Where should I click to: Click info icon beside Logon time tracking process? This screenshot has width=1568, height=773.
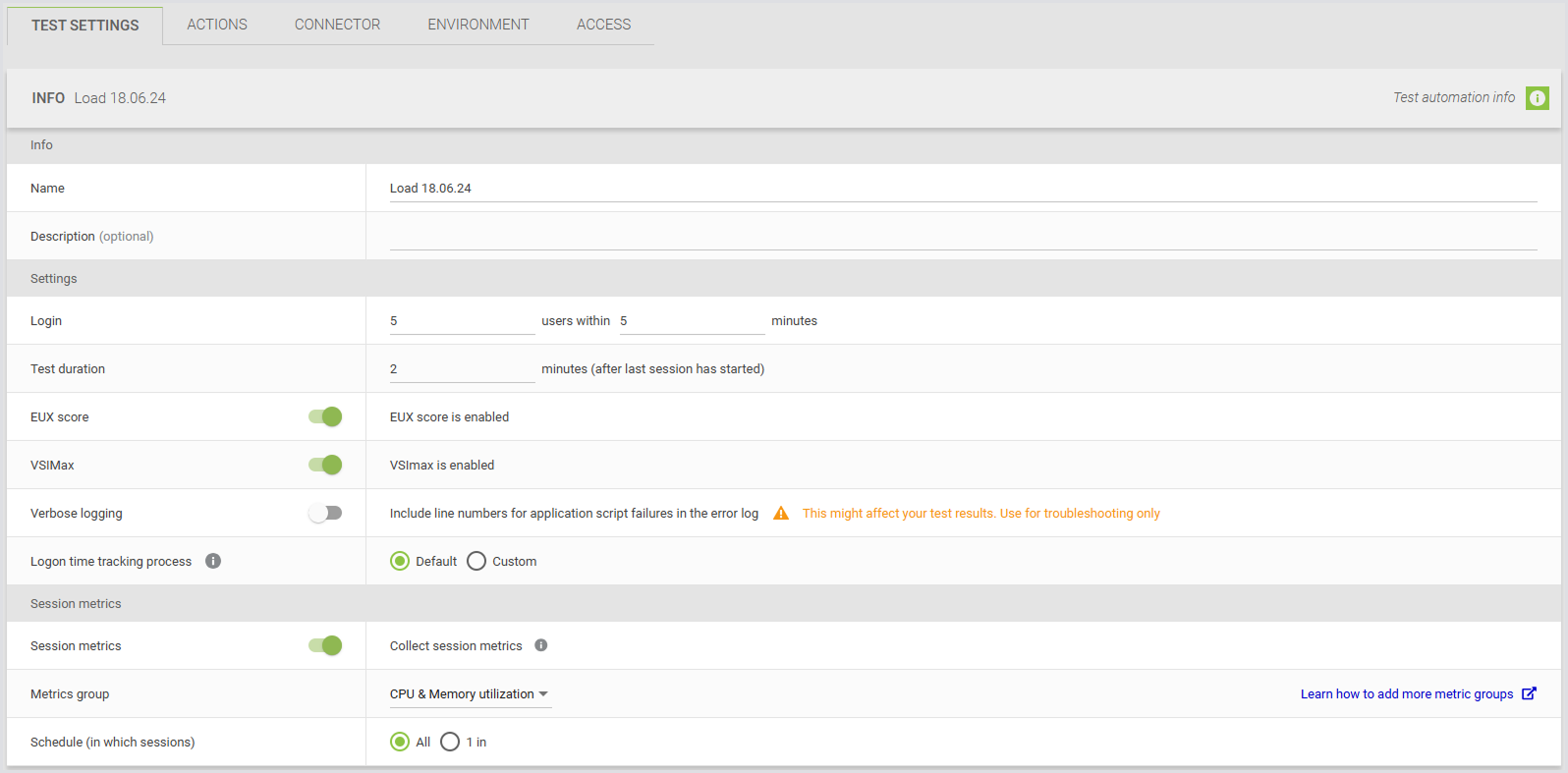(213, 561)
